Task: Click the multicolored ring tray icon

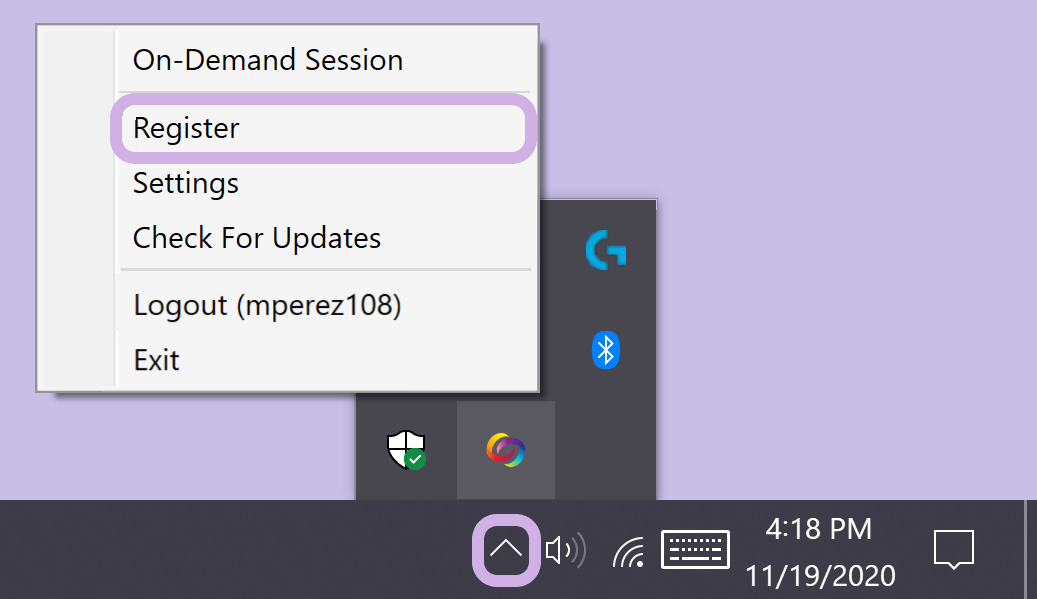Action: (506, 450)
